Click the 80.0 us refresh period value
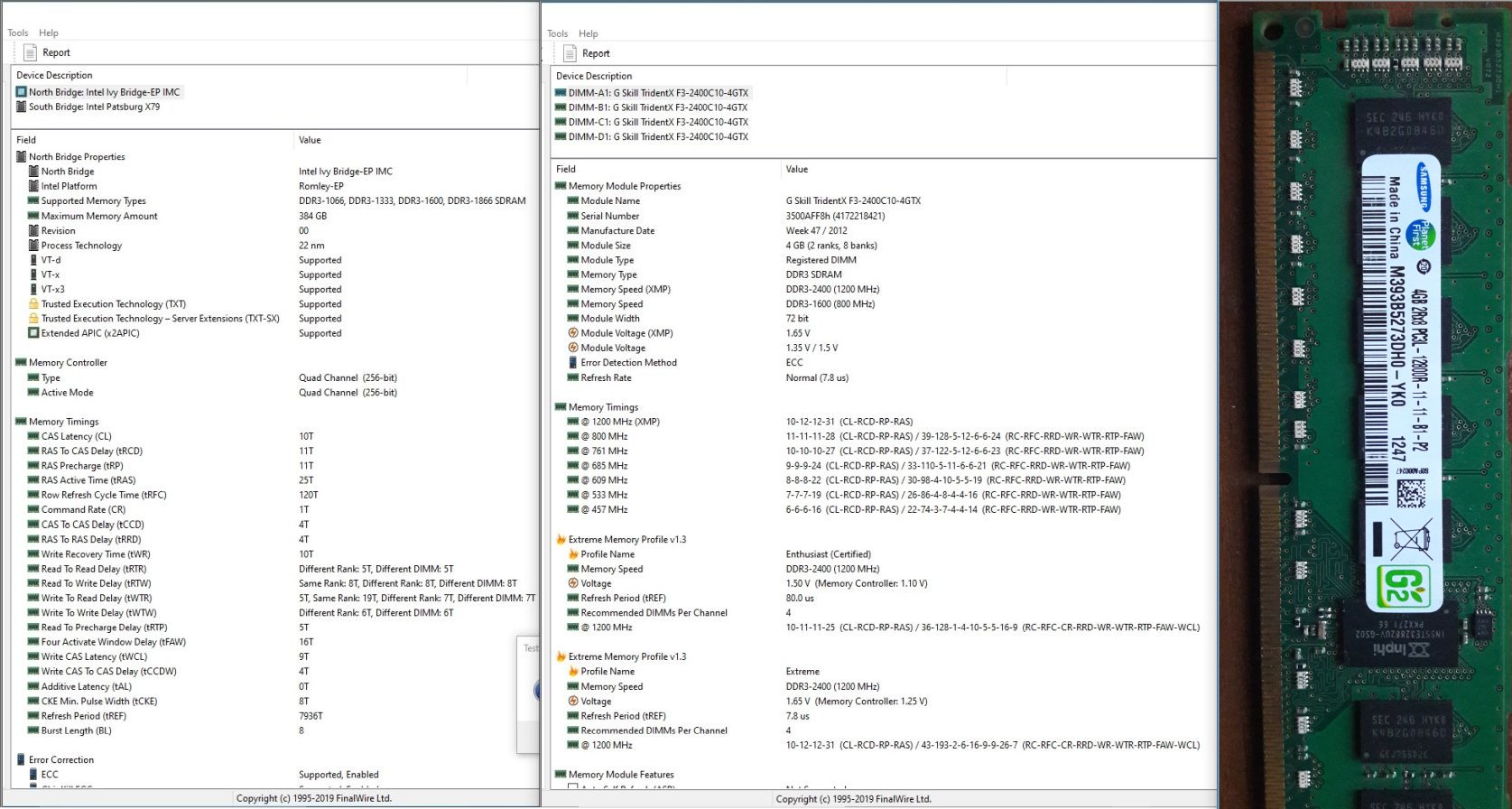The image size is (1512, 809). click(x=800, y=598)
